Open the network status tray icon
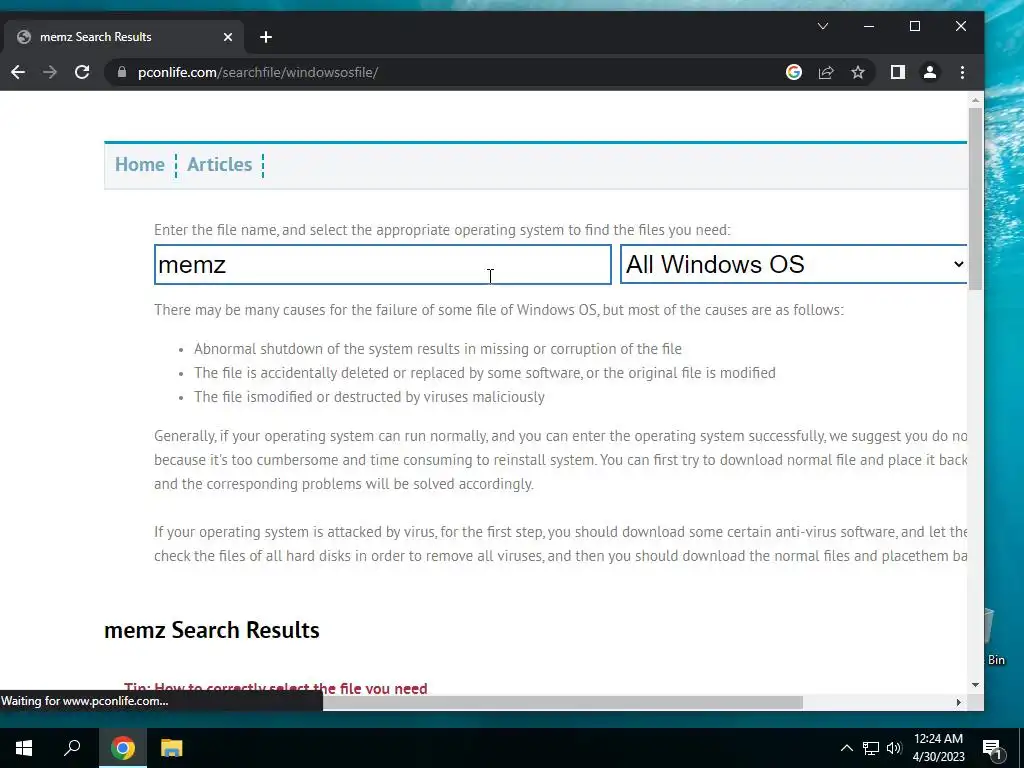 (x=871, y=748)
